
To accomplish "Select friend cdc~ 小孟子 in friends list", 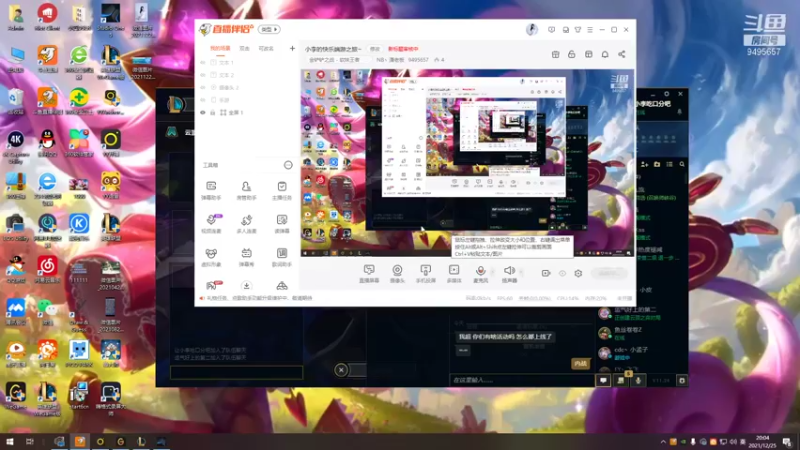I will point(640,353).
